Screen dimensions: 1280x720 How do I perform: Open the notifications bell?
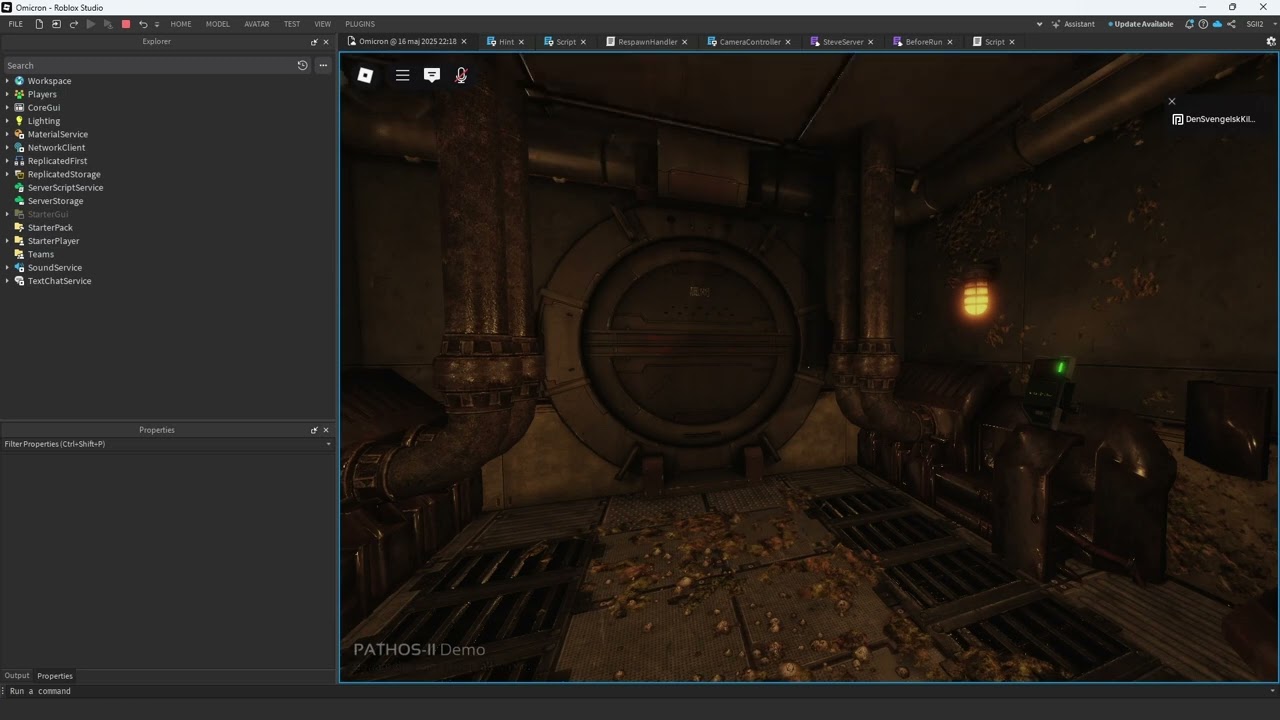(x=1189, y=24)
